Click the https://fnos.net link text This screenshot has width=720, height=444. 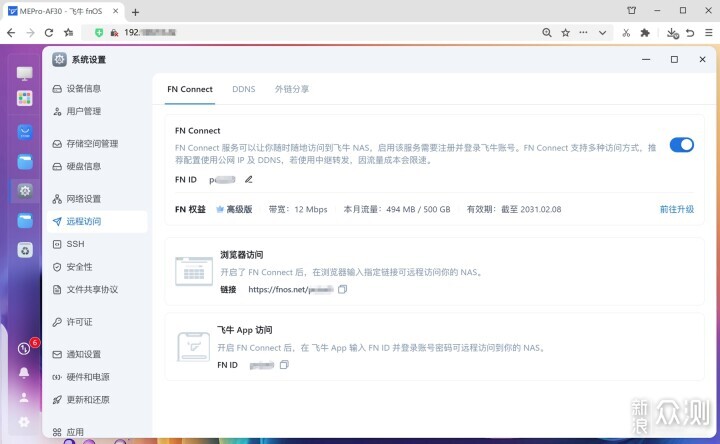pyautogui.click(x=291, y=289)
